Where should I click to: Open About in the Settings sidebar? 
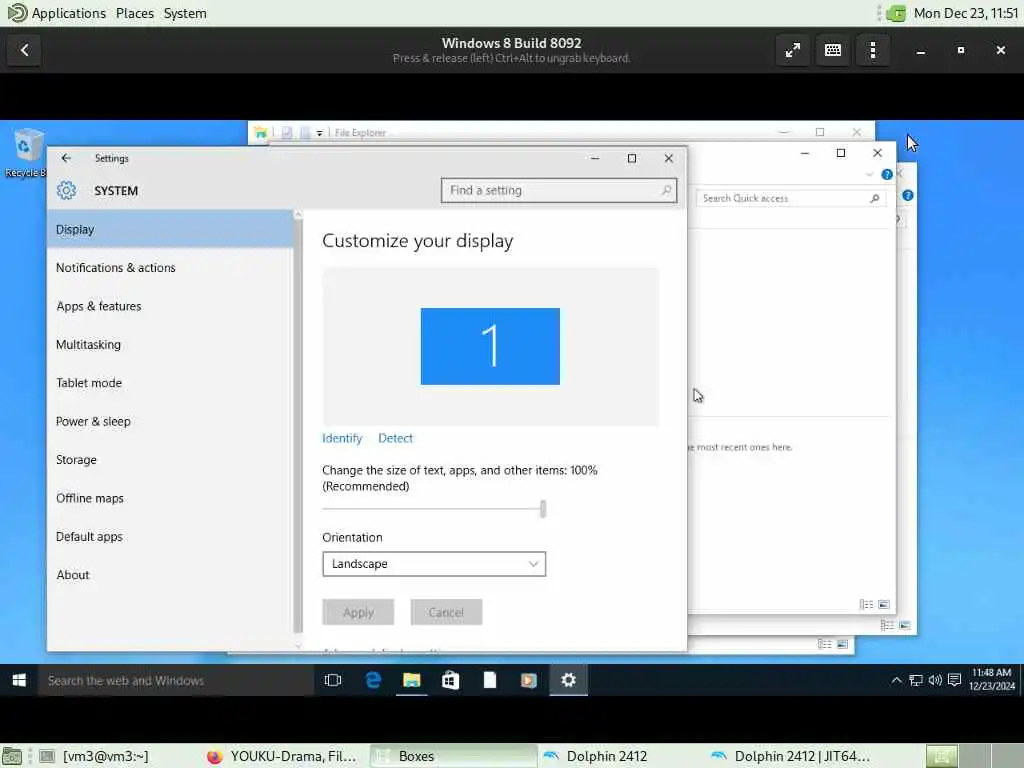(170, 575)
